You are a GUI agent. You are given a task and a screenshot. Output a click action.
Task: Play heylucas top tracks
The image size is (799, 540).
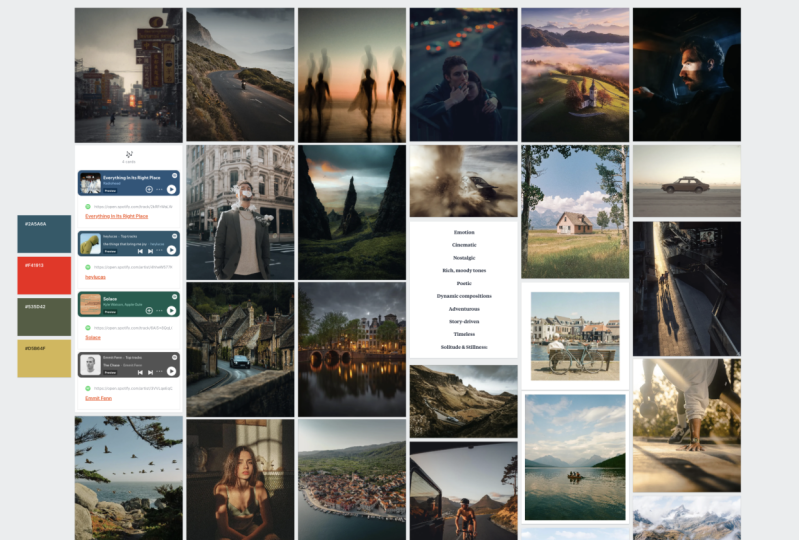(x=171, y=250)
